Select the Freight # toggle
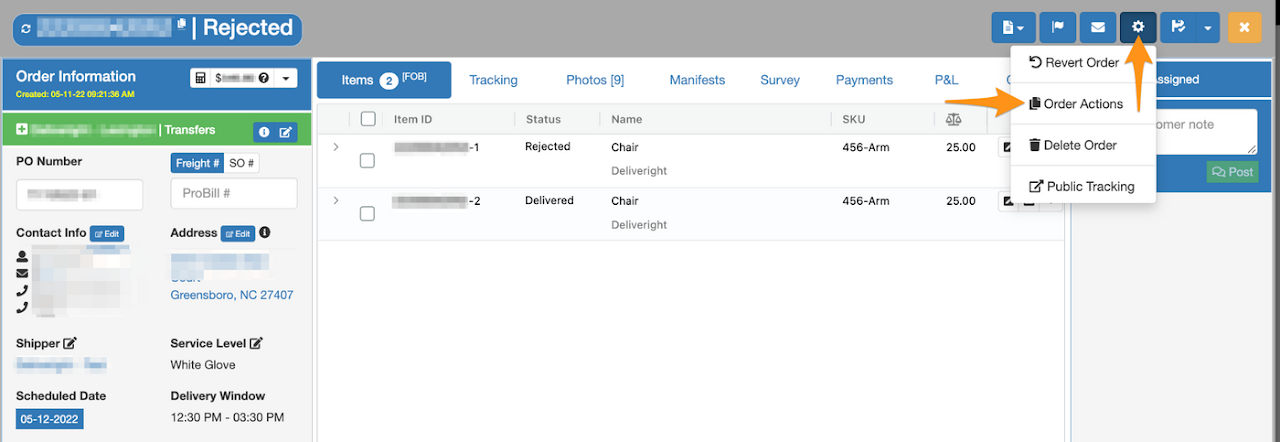Image resolution: width=1280 pixels, height=442 pixels. 198,163
